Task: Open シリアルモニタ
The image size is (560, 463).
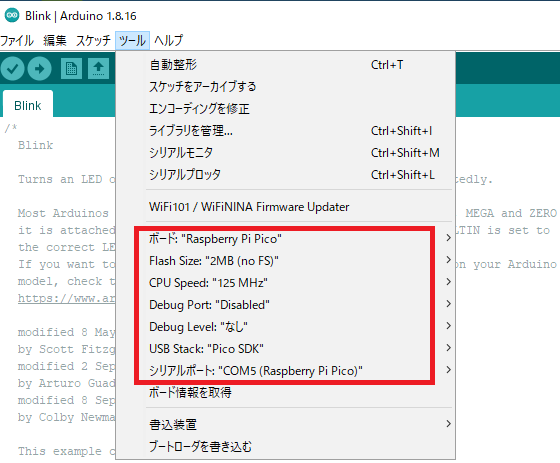Action: click(285, 153)
